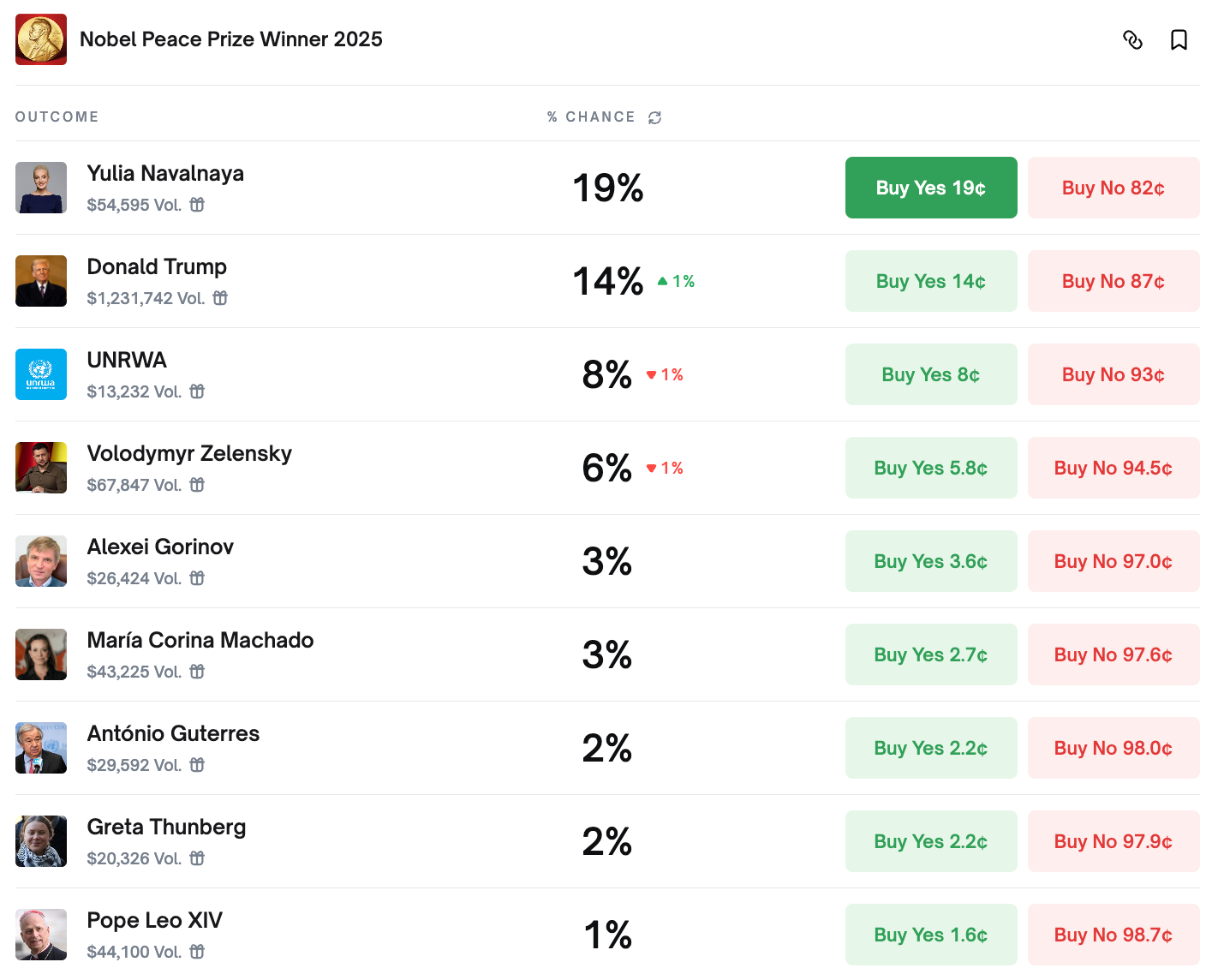1218x980 pixels.
Task: Click Donald Trump's green 1% change indicator
Action: pos(676,281)
